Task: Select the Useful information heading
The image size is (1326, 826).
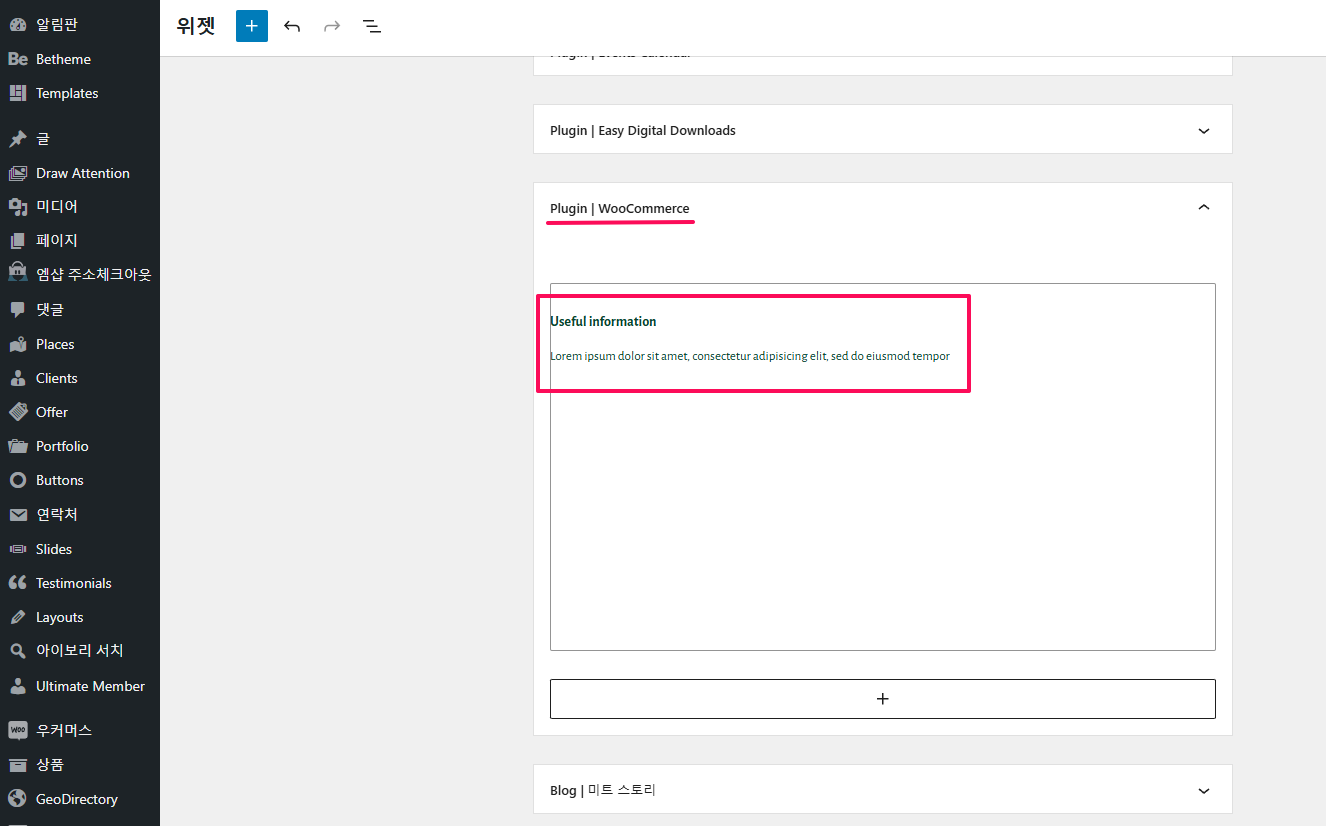Action: click(x=603, y=321)
